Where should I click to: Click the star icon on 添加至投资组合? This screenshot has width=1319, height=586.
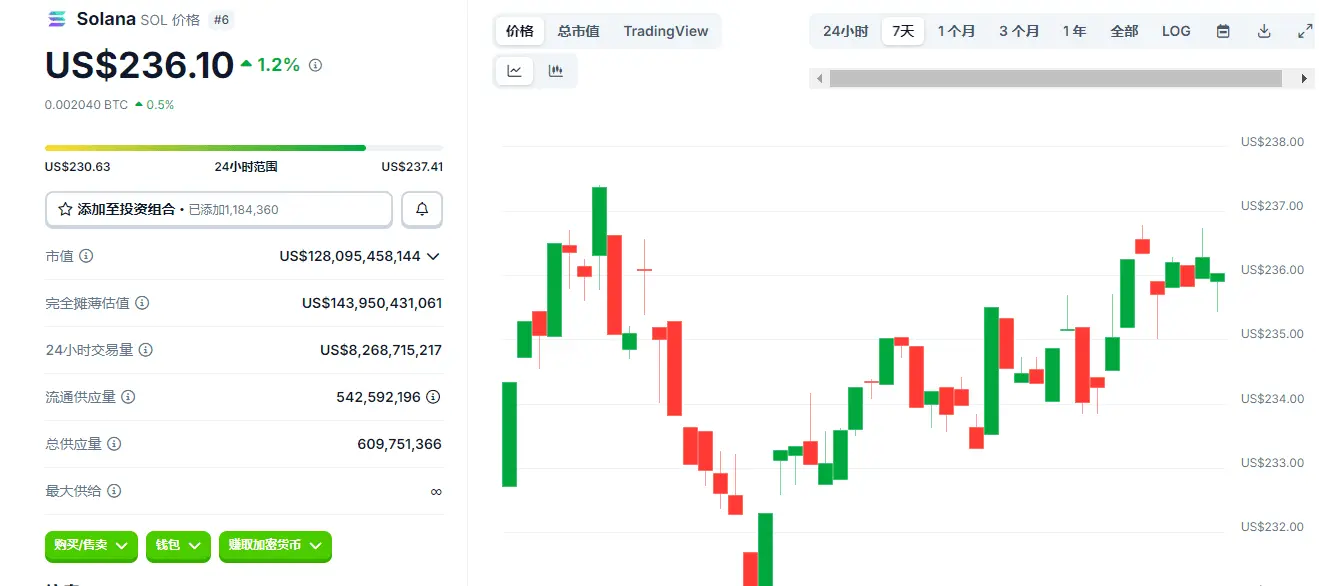(65, 210)
